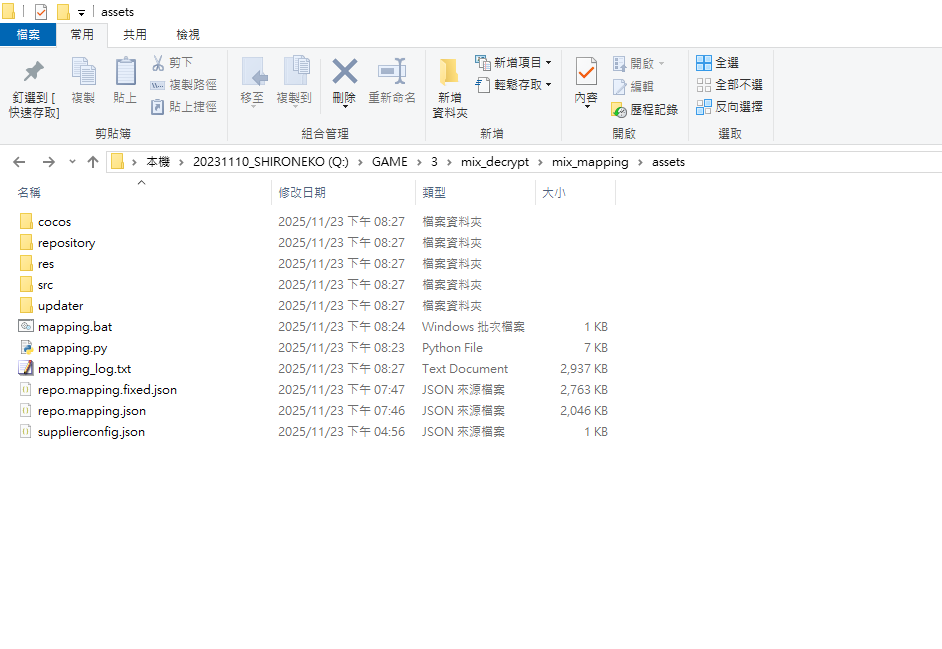Open Properties checkmark icon
This screenshot has width=942, height=649.
[586, 73]
